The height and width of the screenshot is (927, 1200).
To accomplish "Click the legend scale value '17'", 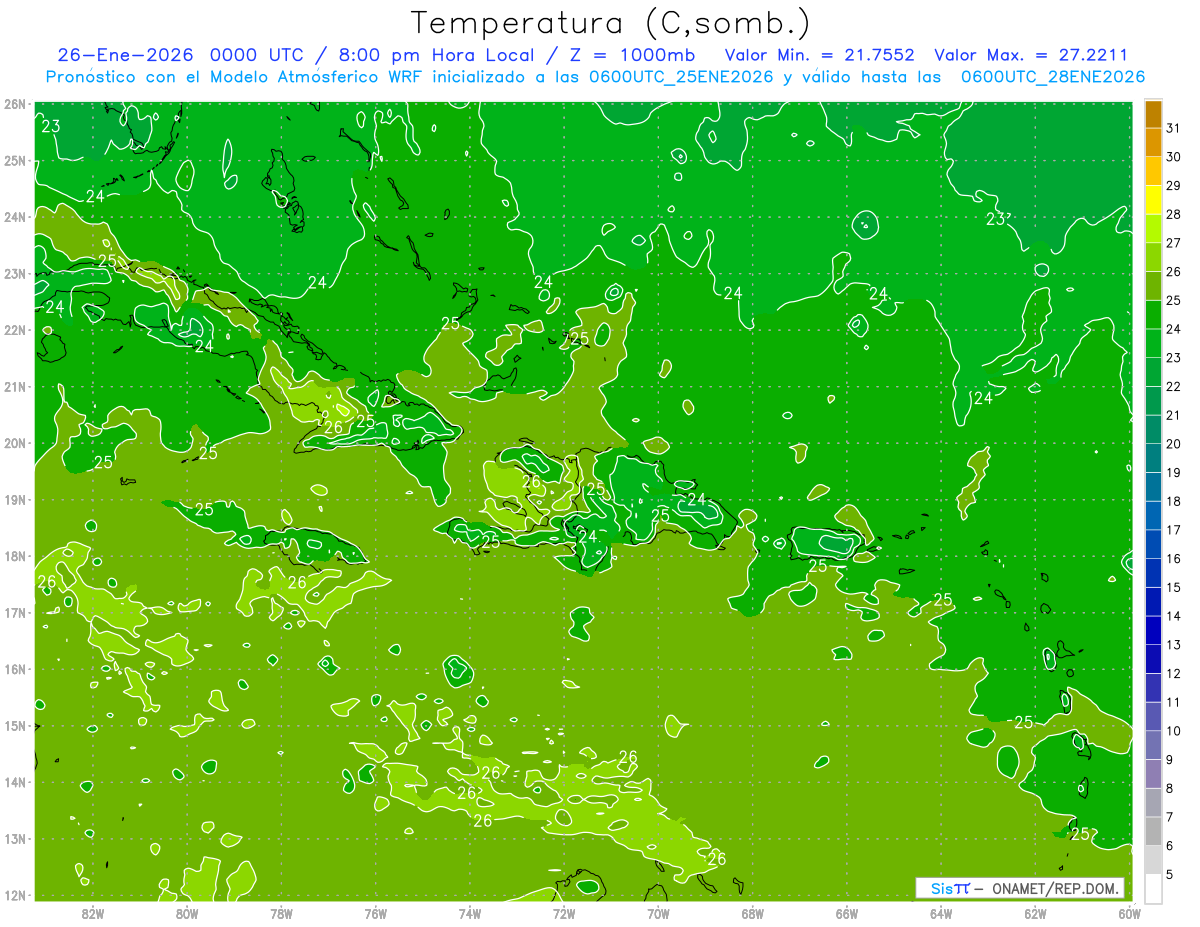I will point(1174,530).
